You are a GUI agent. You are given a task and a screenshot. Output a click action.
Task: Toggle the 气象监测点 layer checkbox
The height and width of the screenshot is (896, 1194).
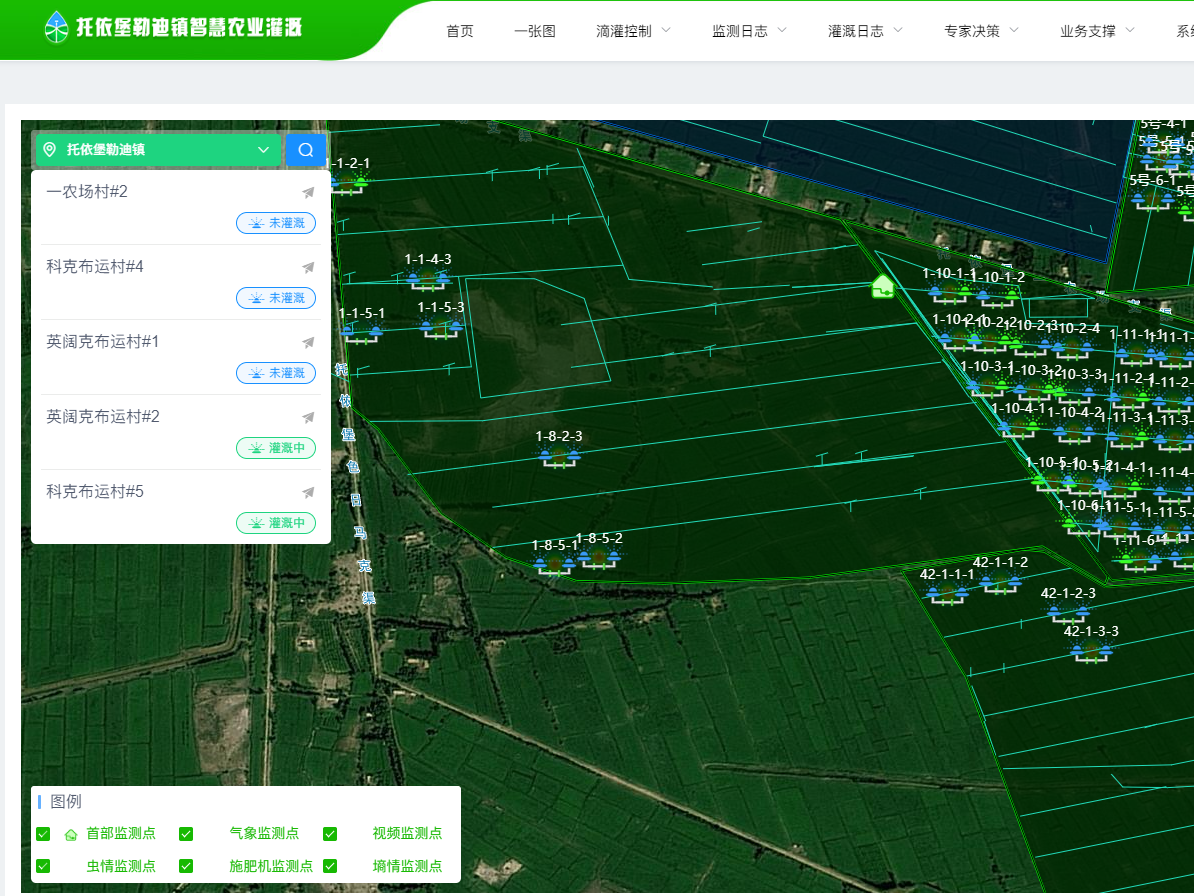pyautogui.click(x=186, y=834)
